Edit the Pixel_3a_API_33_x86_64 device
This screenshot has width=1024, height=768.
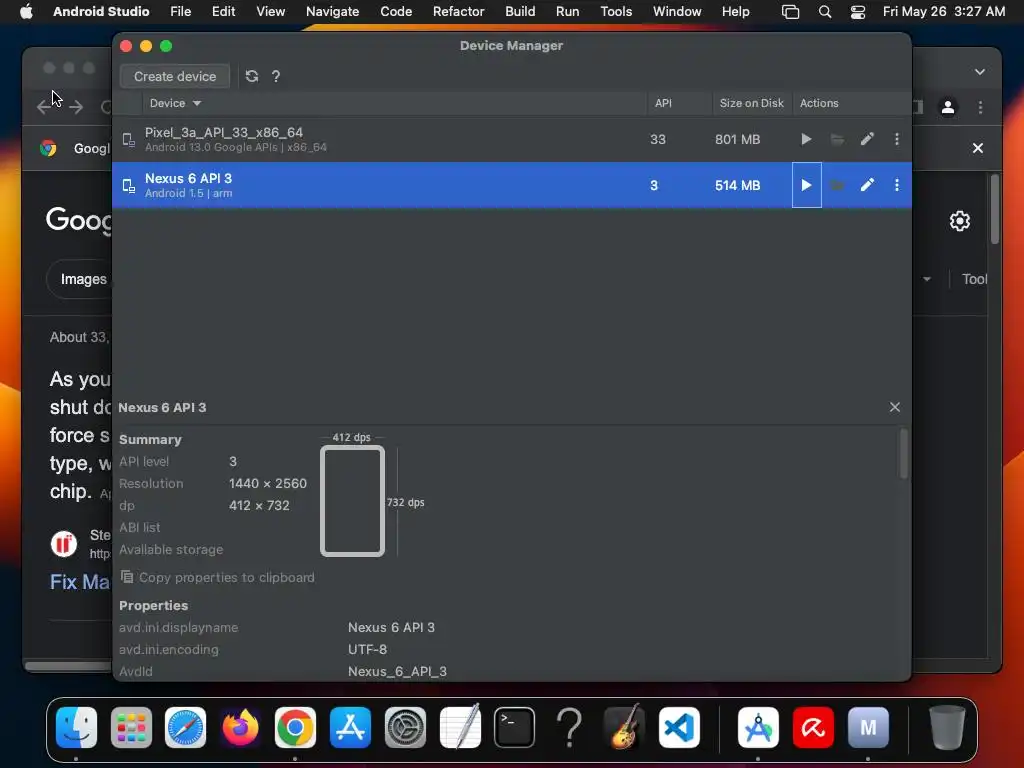click(x=867, y=139)
